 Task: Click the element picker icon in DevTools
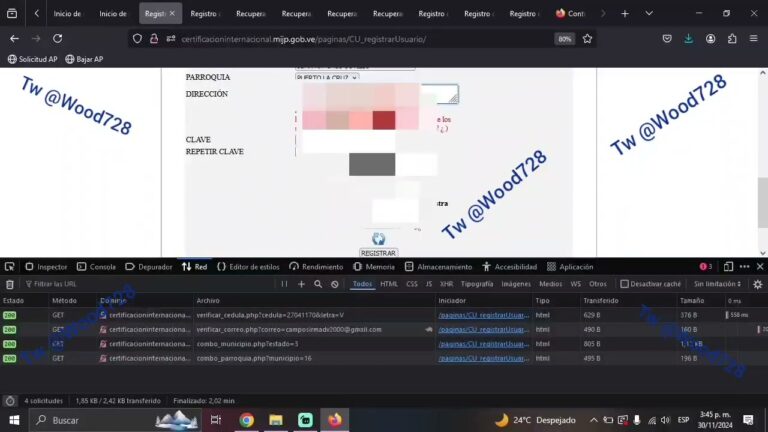click(9, 267)
